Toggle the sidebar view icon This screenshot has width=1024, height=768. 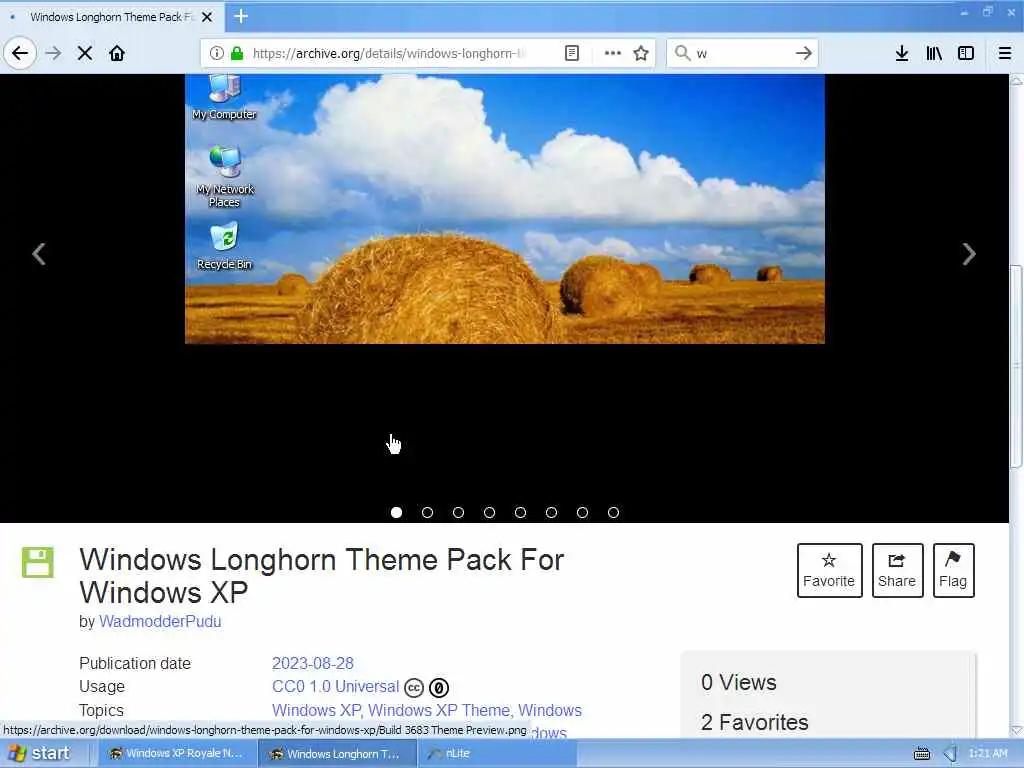(966, 53)
